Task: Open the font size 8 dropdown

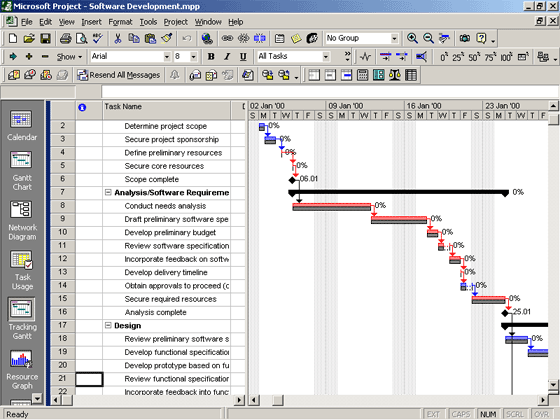Action: pos(193,56)
